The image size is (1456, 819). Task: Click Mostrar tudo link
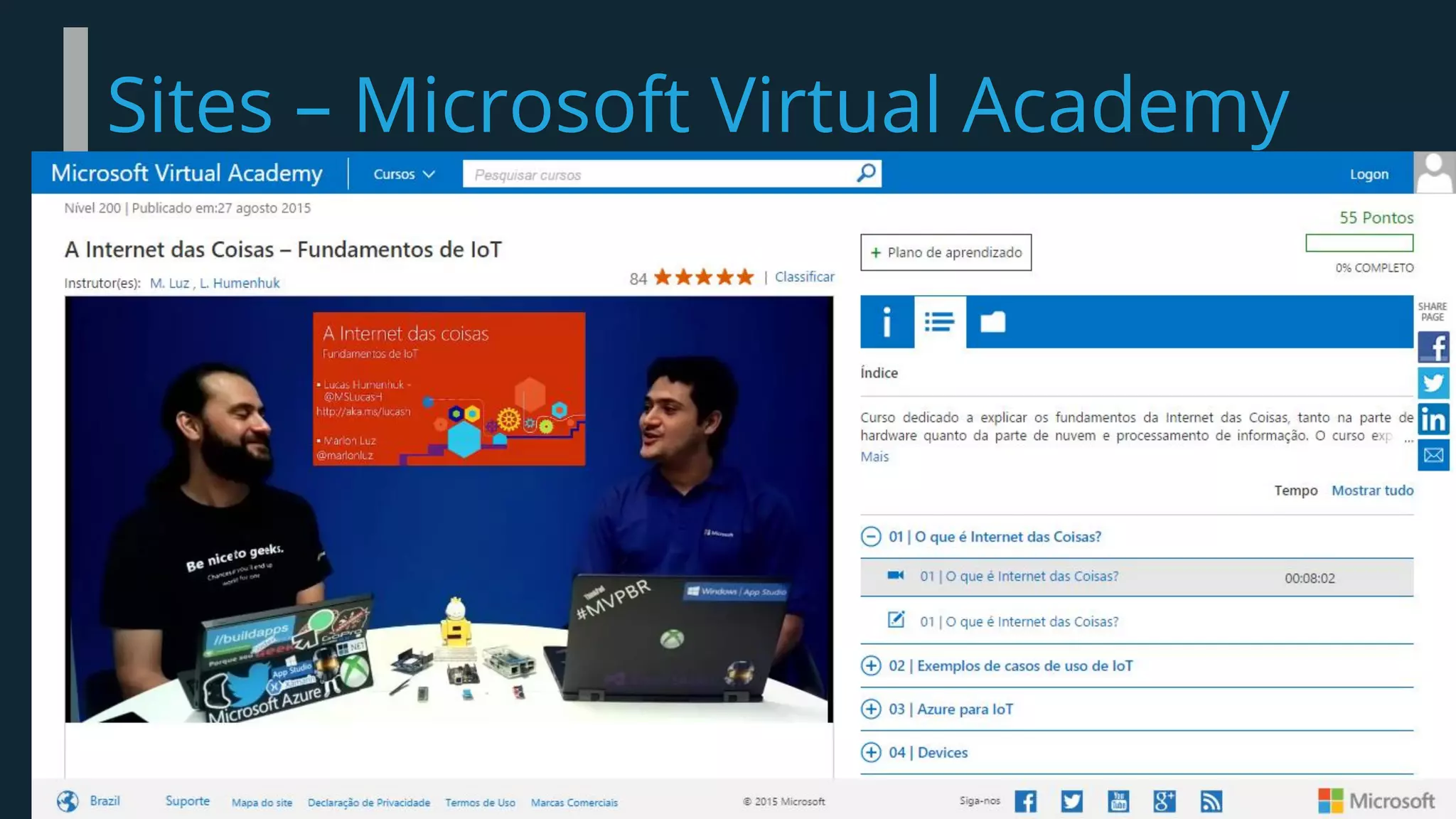(x=1372, y=490)
